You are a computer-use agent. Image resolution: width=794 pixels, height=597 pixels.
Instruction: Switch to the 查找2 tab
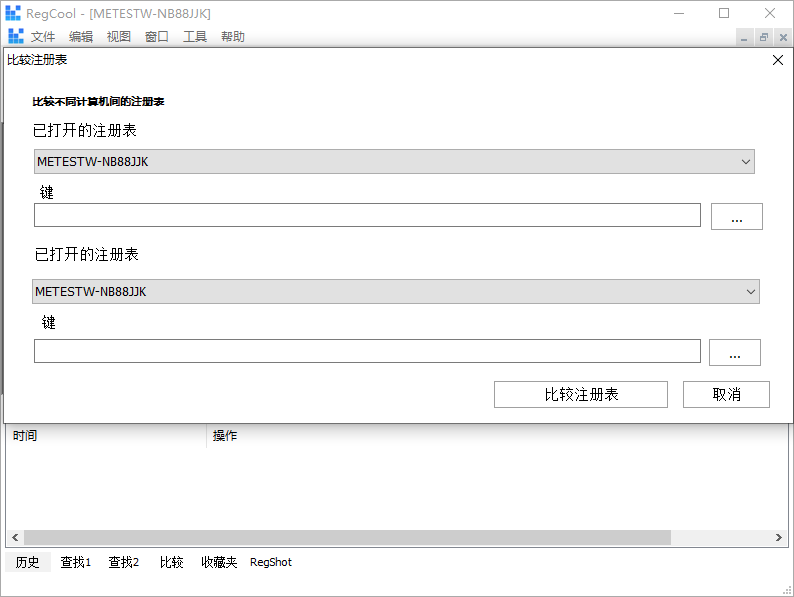click(124, 562)
